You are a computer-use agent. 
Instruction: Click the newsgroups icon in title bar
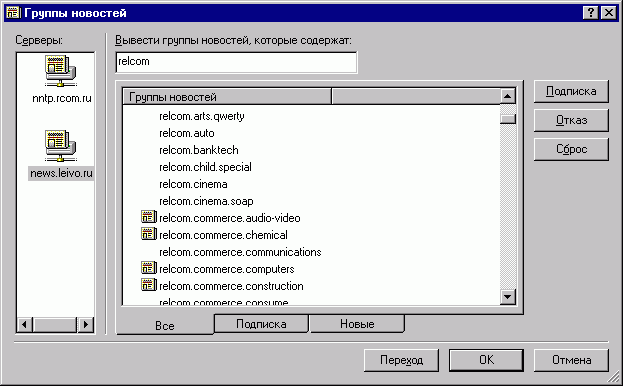(13, 13)
